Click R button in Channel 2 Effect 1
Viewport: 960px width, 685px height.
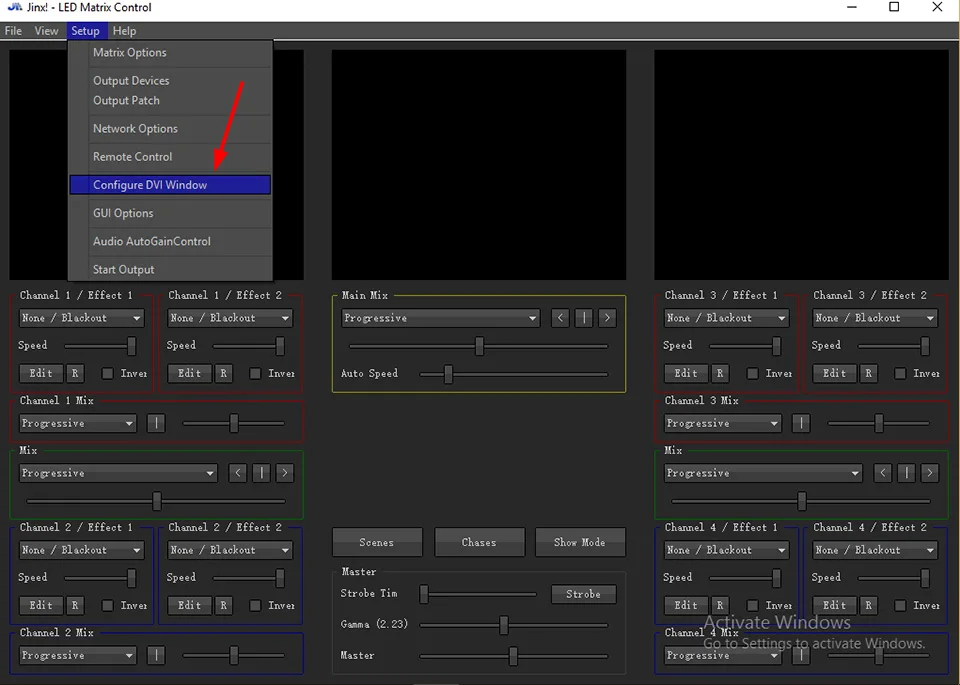click(75, 605)
